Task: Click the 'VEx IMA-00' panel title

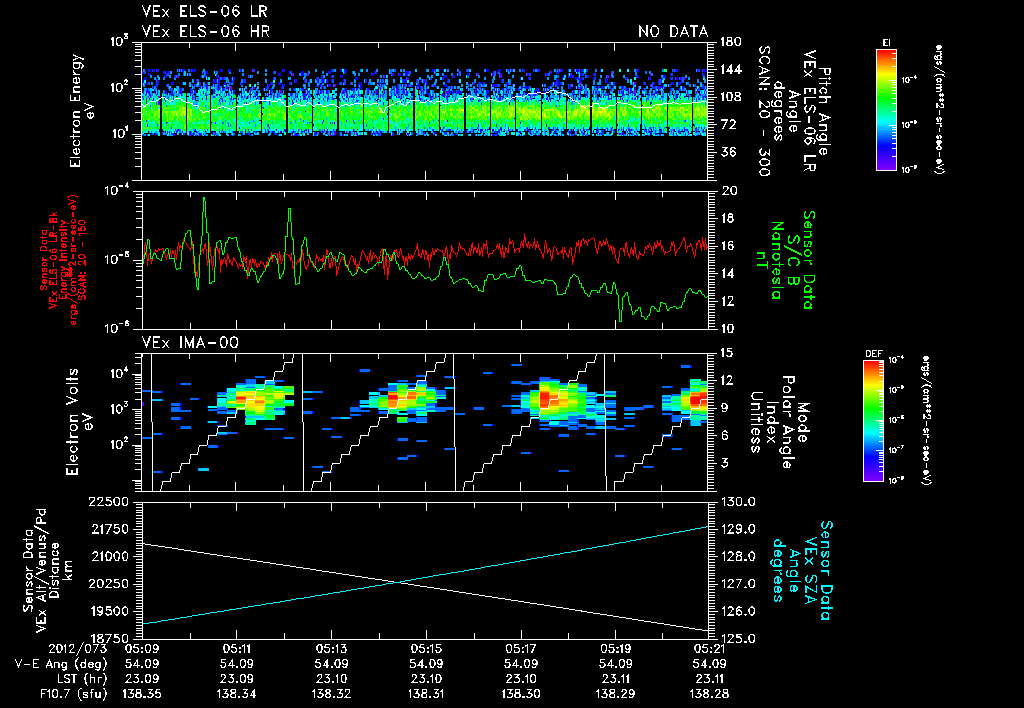Action: (190, 343)
